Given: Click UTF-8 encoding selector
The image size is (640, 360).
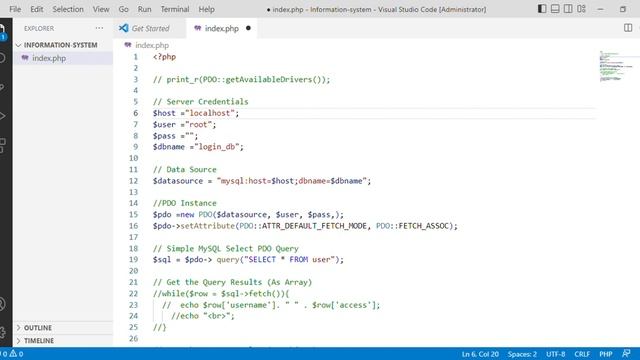Looking at the screenshot, I should pyautogui.click(x=556, y=354).
